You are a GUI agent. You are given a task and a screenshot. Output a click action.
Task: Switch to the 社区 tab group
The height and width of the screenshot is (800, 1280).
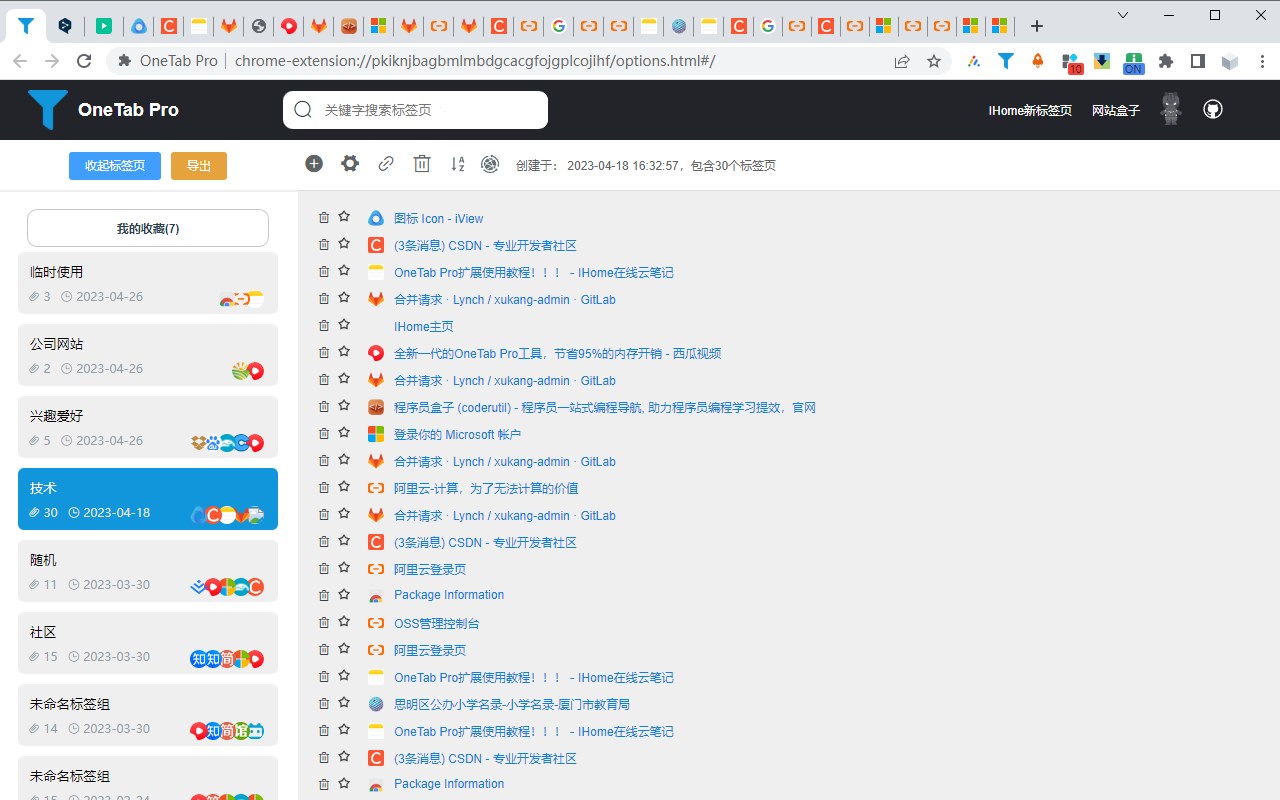pos(148,643)
